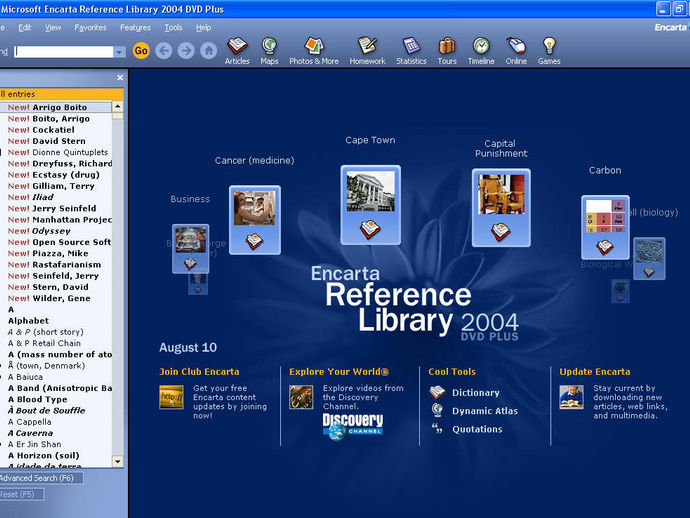
Task: Open the Articles section
Action: [237, 51]
